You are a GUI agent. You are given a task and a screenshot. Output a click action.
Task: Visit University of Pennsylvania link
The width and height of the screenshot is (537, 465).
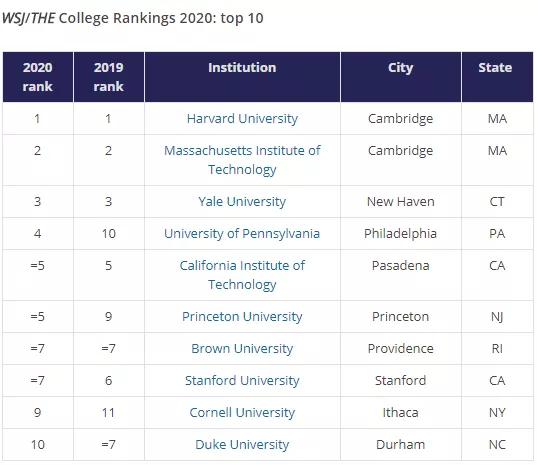click(x=242, y=234)
